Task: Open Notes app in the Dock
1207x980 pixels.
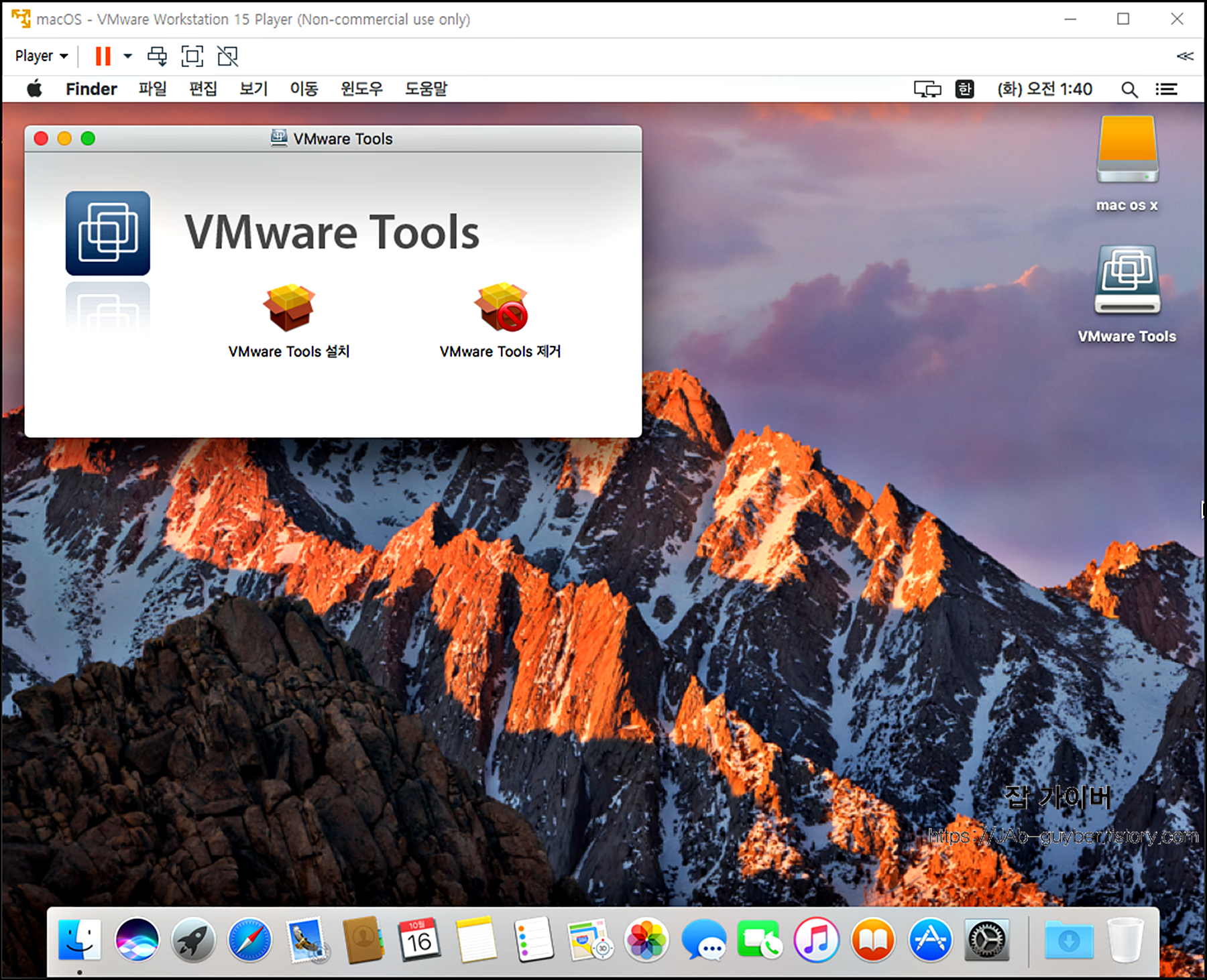Action: [477, 940]
